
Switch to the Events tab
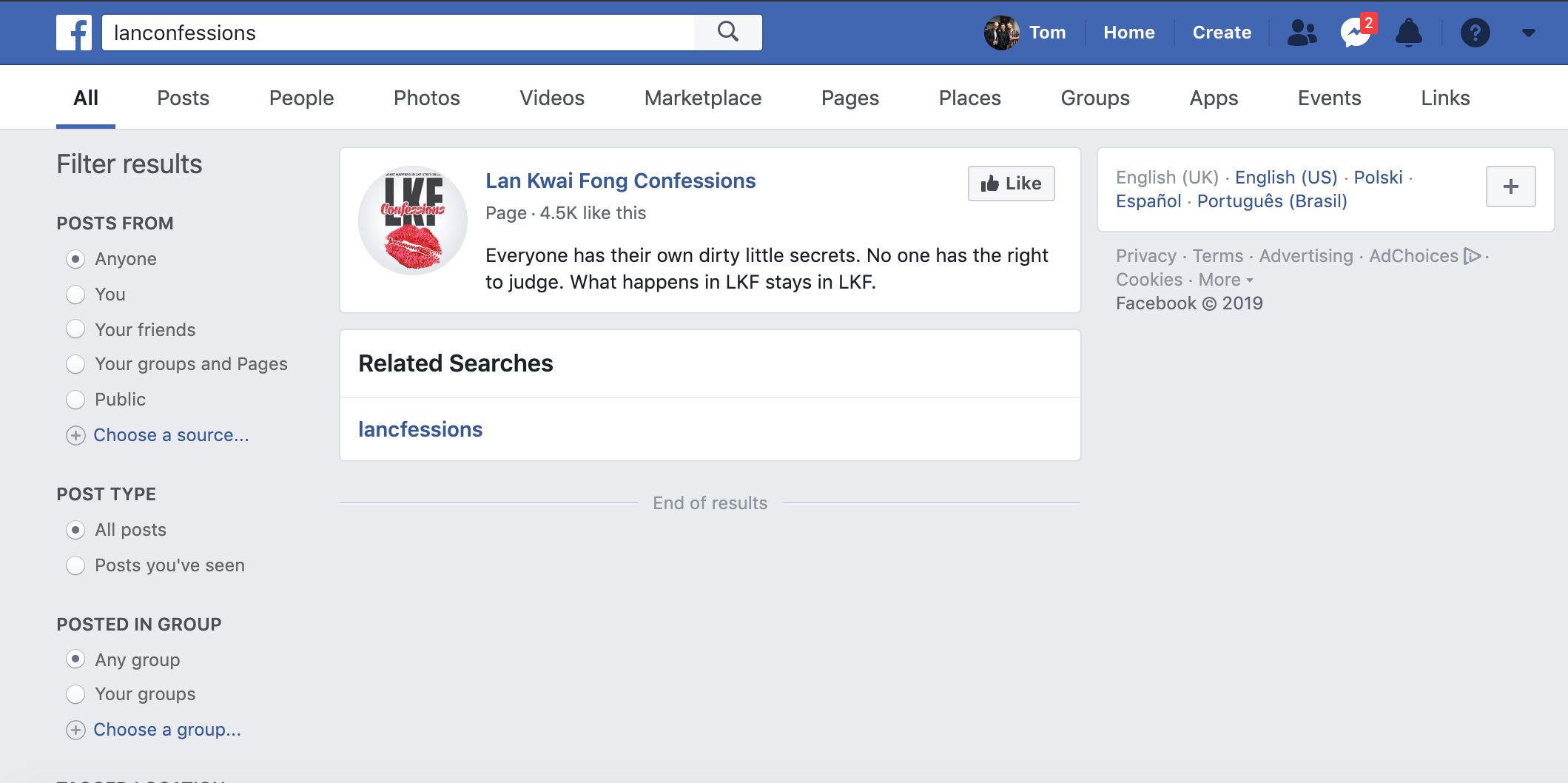pyautogui.click(x=1329, y=98)
